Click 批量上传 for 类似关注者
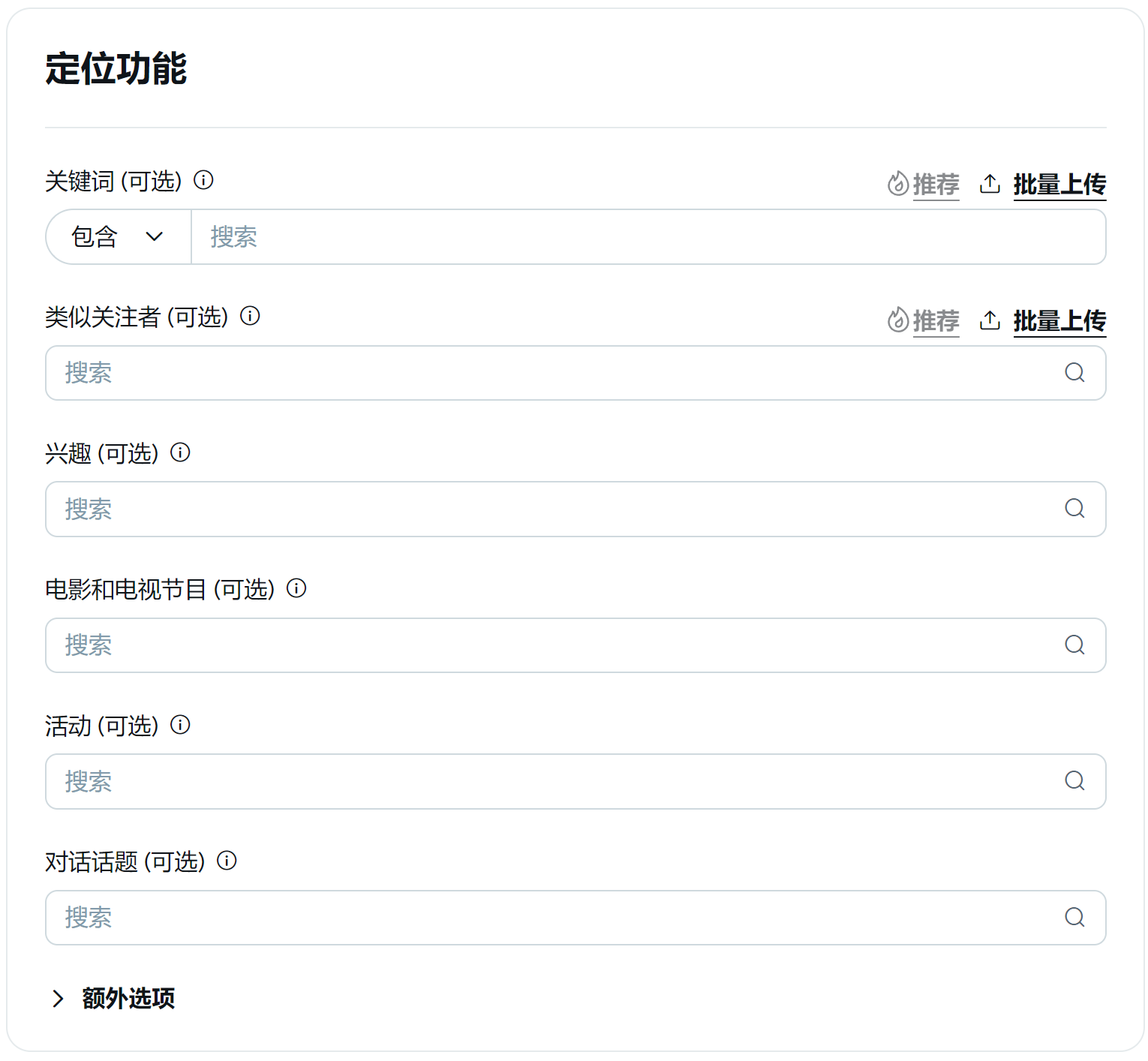Viewport: 1148px width, 1061px height. (1059, 321)
